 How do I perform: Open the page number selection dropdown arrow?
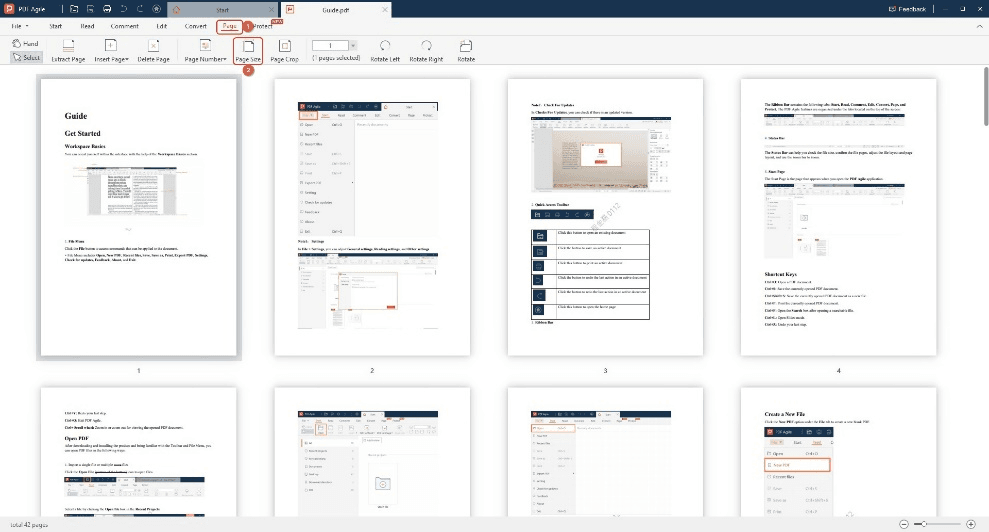pyautogui.click(x=353, y=45)
